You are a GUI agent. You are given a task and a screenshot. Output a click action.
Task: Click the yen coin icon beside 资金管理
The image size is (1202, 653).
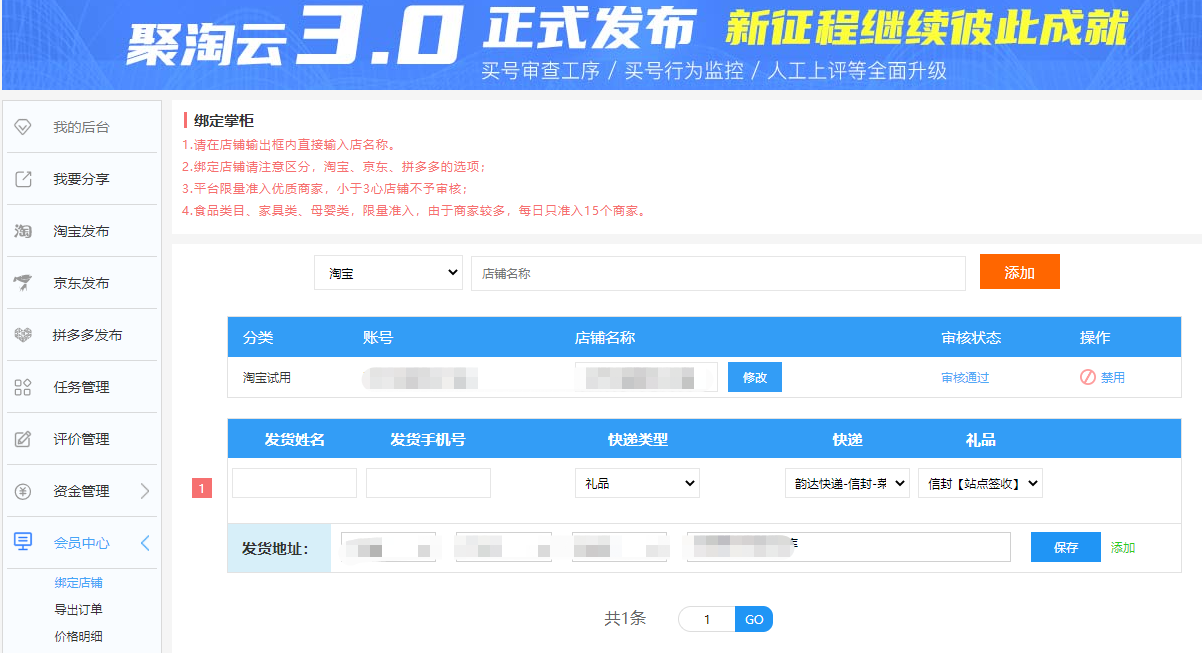[23, 491]
